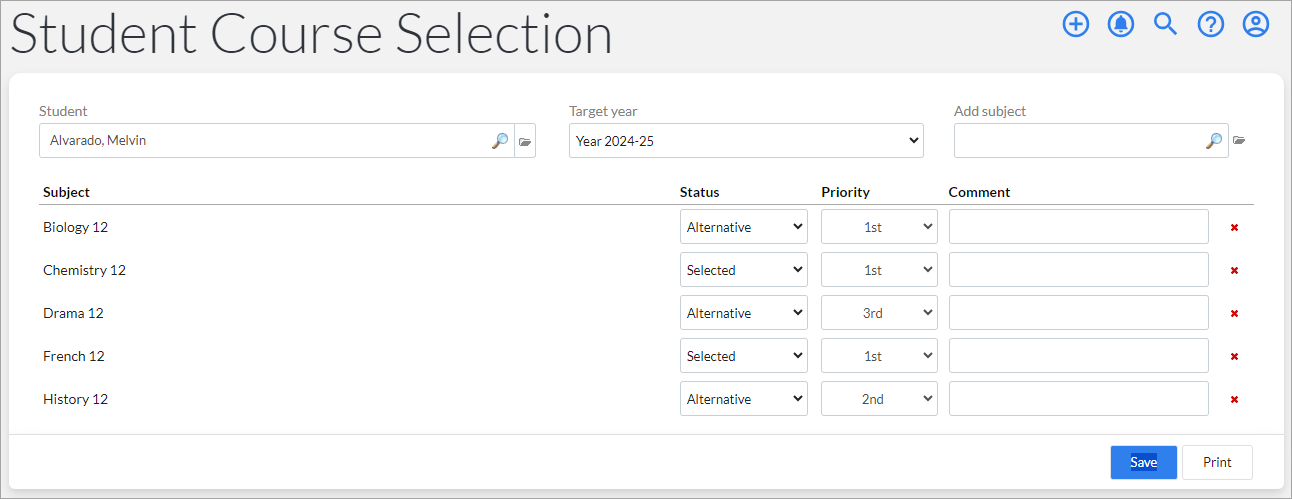1292x499 pixels.
Task: Click the Print button
Action: 1217,462
